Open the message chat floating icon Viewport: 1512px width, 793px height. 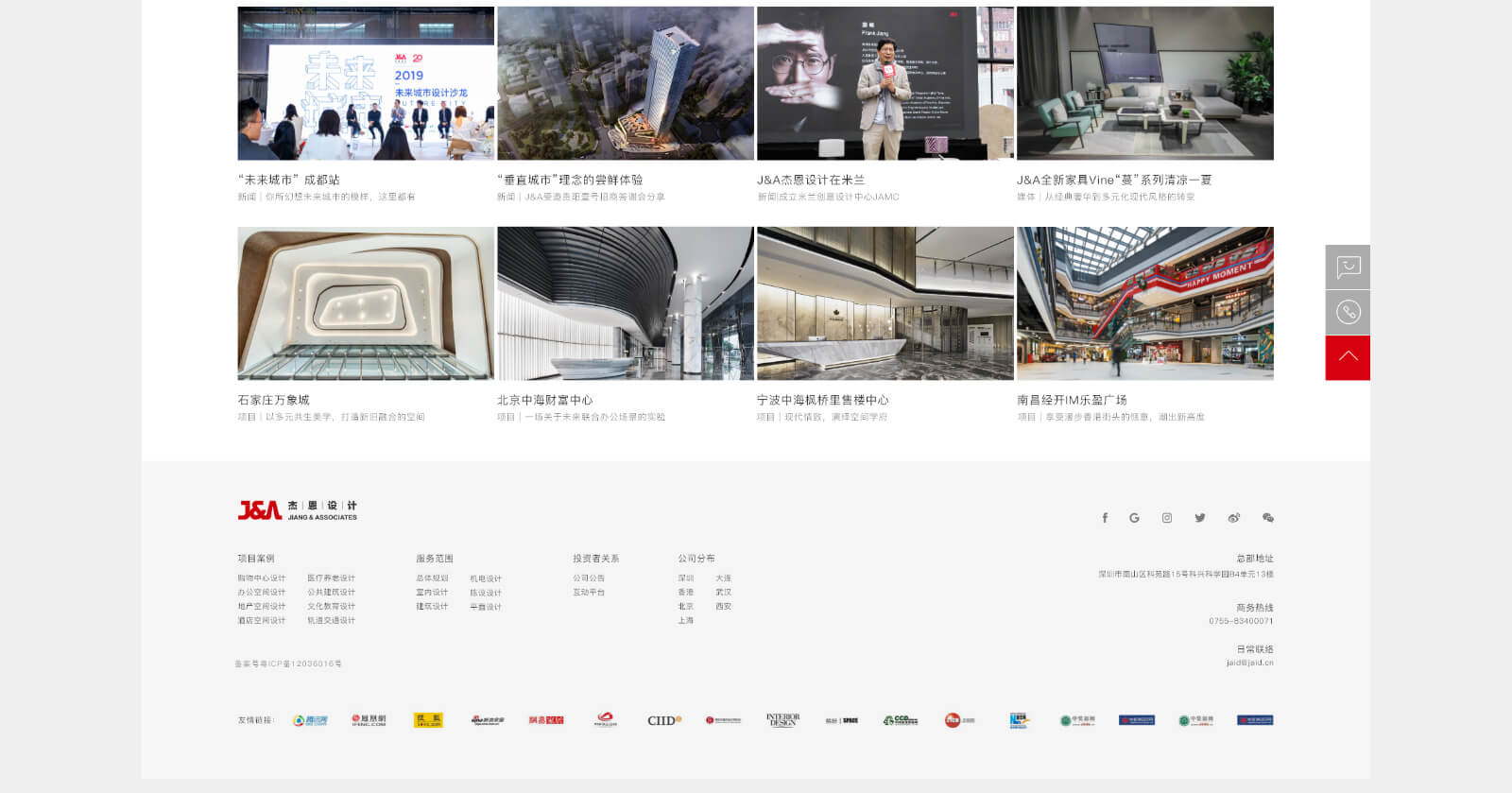[x=1348, y=267]
